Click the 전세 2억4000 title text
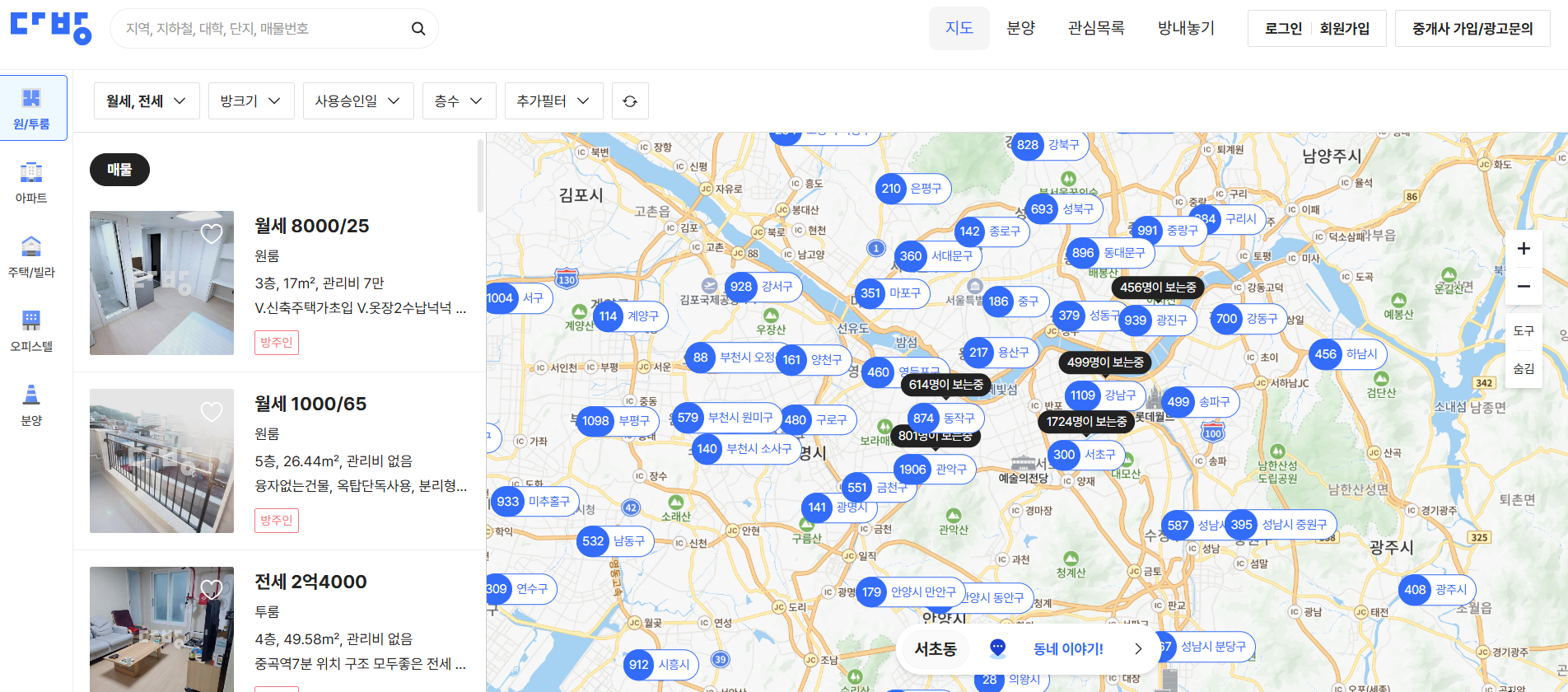This screenshot has width=1568, height=692. click(x=310, y=582)
